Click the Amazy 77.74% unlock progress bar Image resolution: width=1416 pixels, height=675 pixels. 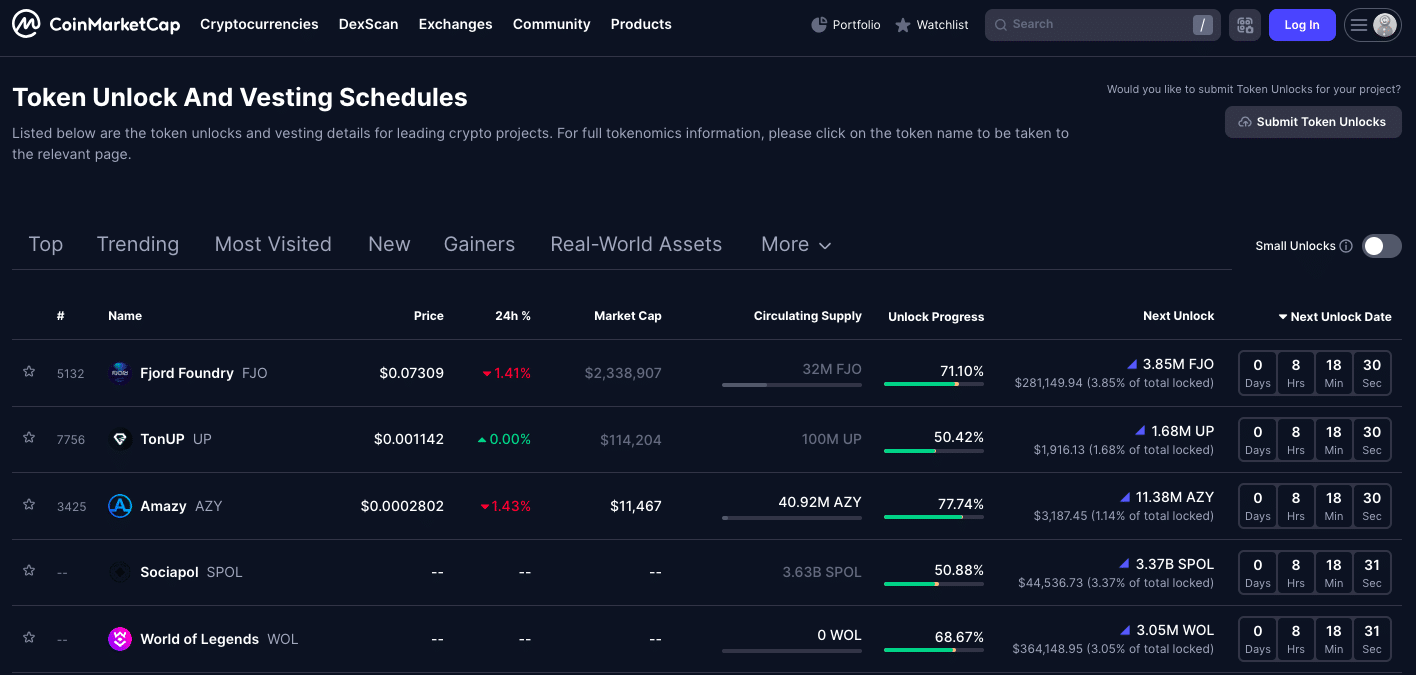click(934, 517)
